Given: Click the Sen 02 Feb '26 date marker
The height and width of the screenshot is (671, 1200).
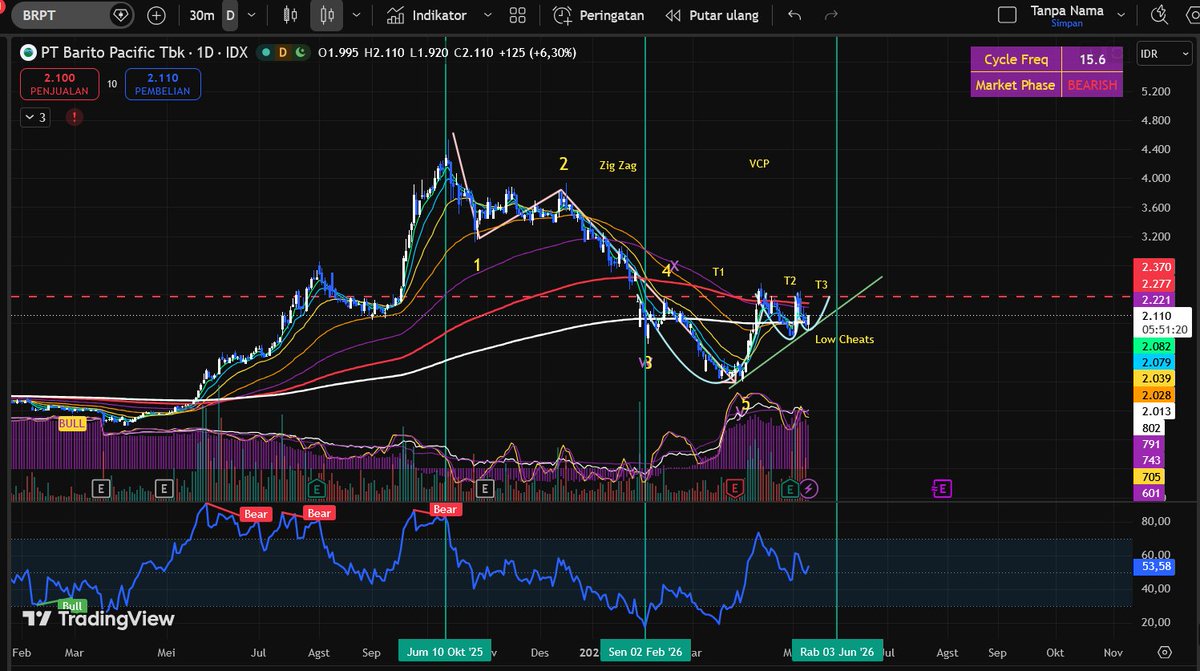Looking at the screenshot, I should coord(645,652).
